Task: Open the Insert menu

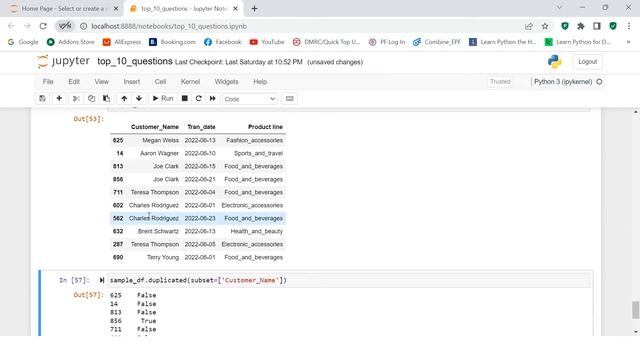Action: coord(132,82)
